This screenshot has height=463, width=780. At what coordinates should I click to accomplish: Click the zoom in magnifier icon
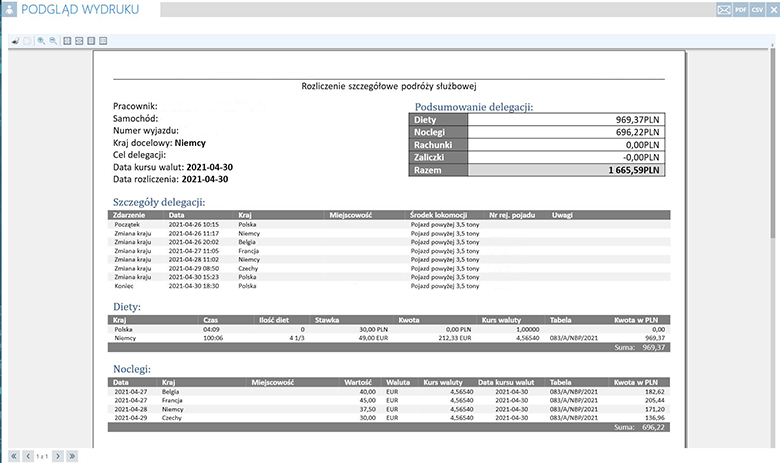41,41
